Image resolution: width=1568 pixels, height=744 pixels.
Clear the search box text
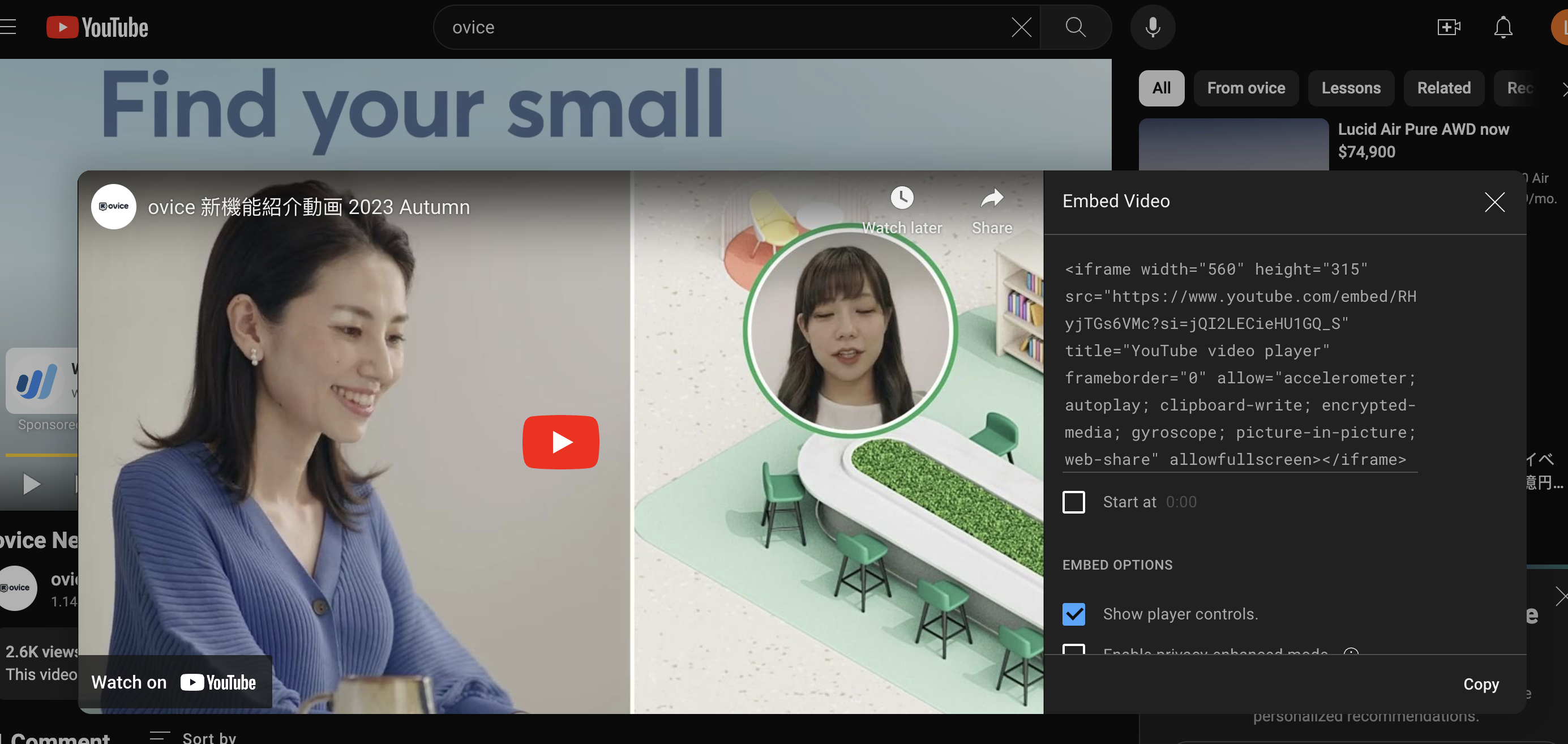pyautogui.click(x=1021, y=27)
